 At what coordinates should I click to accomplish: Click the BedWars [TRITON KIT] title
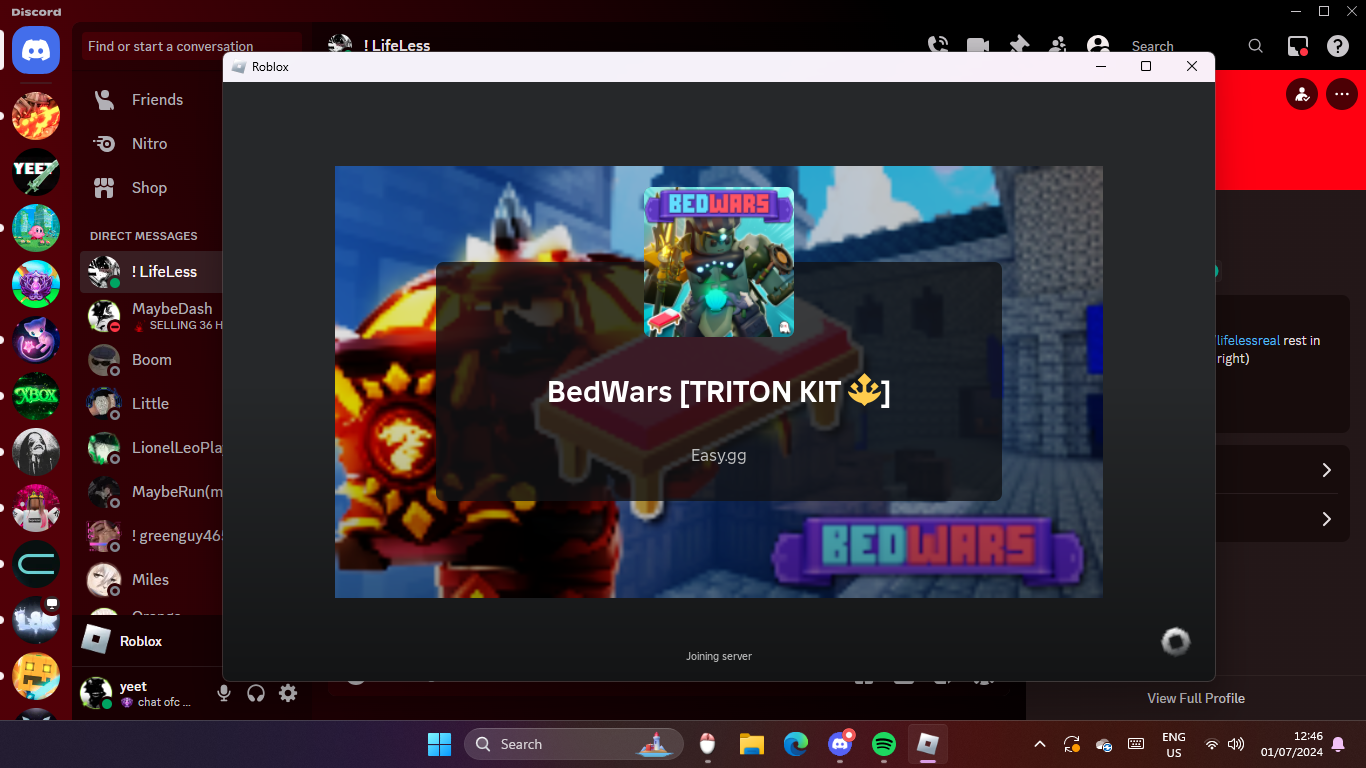point(719,391)
